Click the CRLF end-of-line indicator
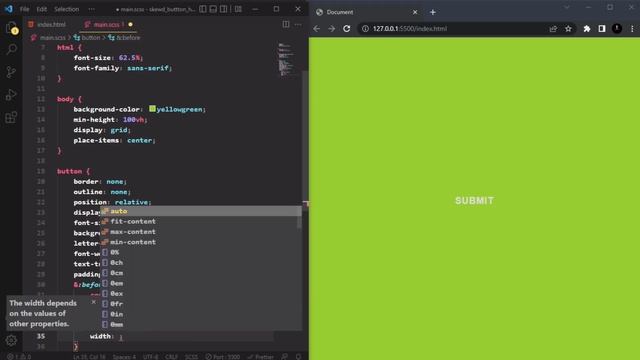Viewport: 640px width, 360px height. pos(171,356)
